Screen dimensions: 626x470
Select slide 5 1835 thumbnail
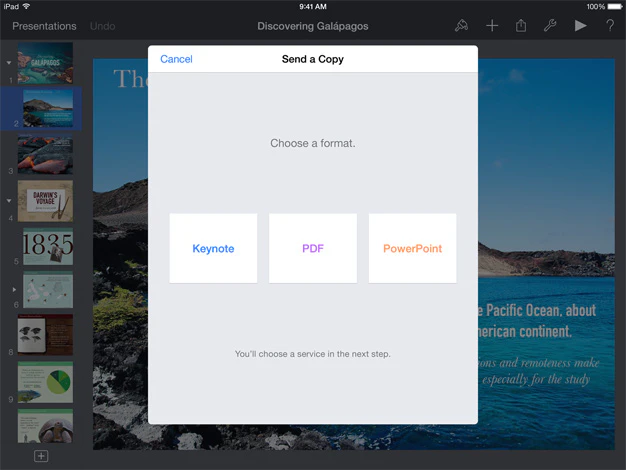click(x=48, y=246)
